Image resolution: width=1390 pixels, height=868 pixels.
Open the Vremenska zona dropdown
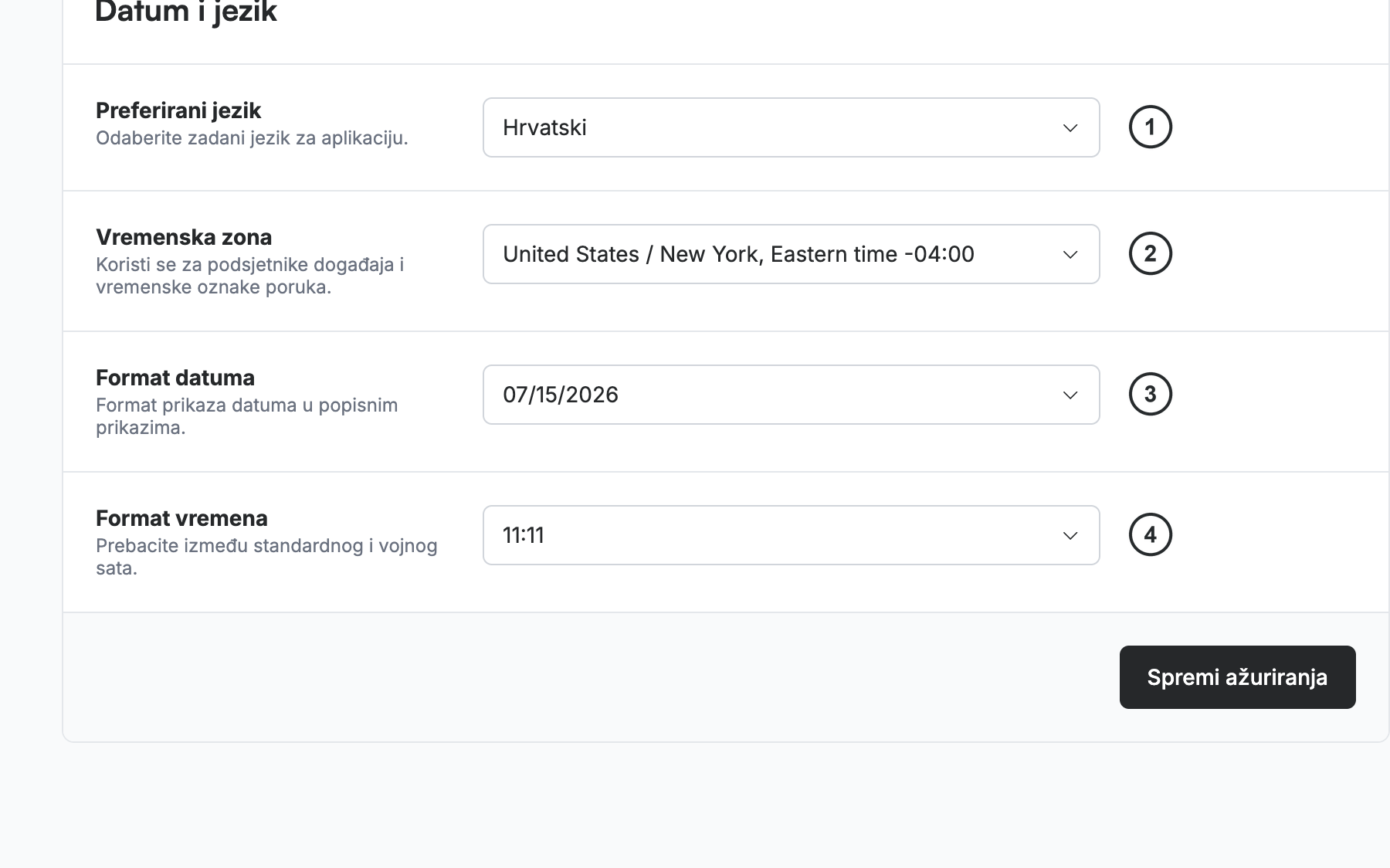tap(792, 254)
